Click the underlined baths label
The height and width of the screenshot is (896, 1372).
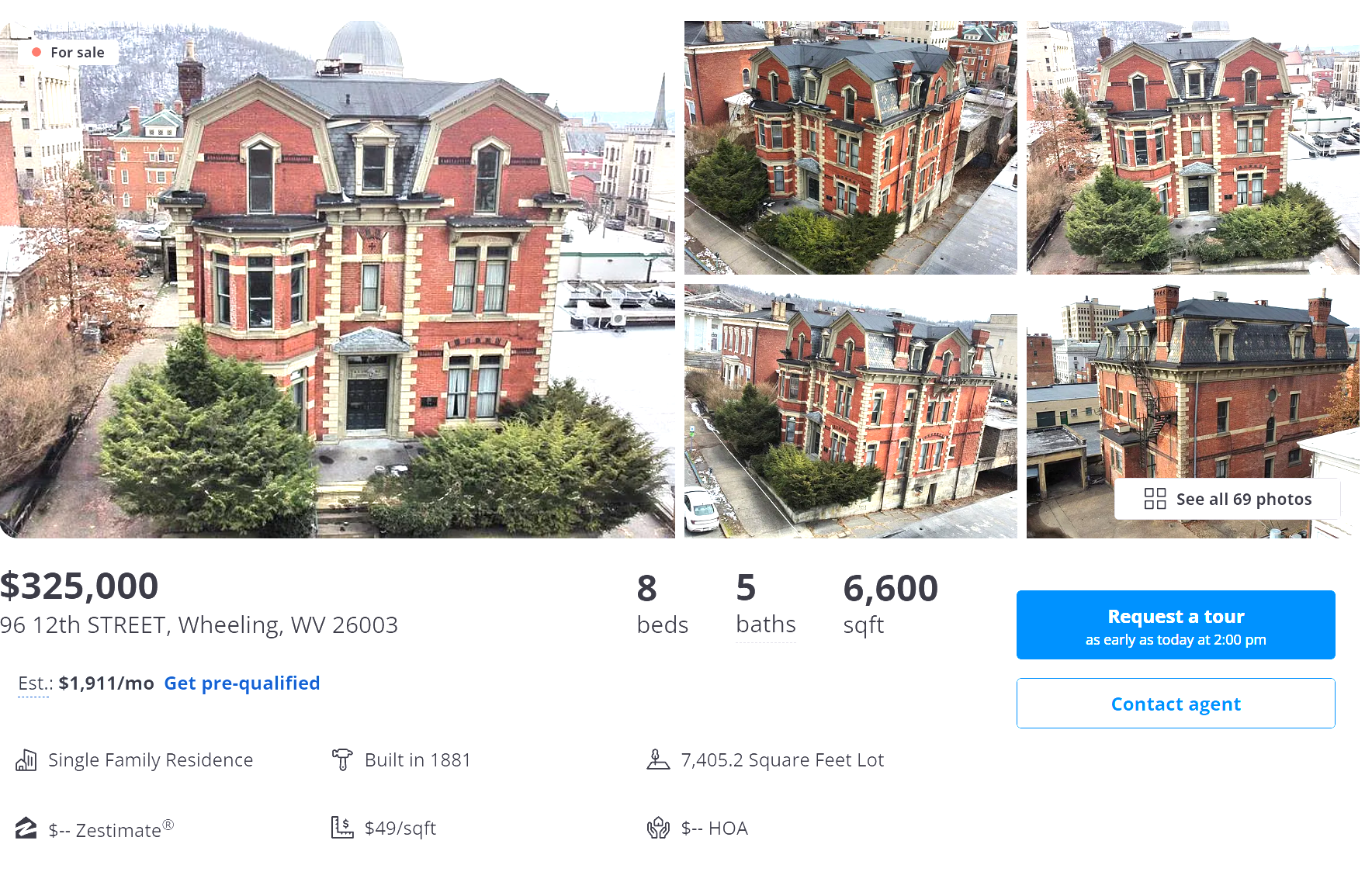pos(766,624)
